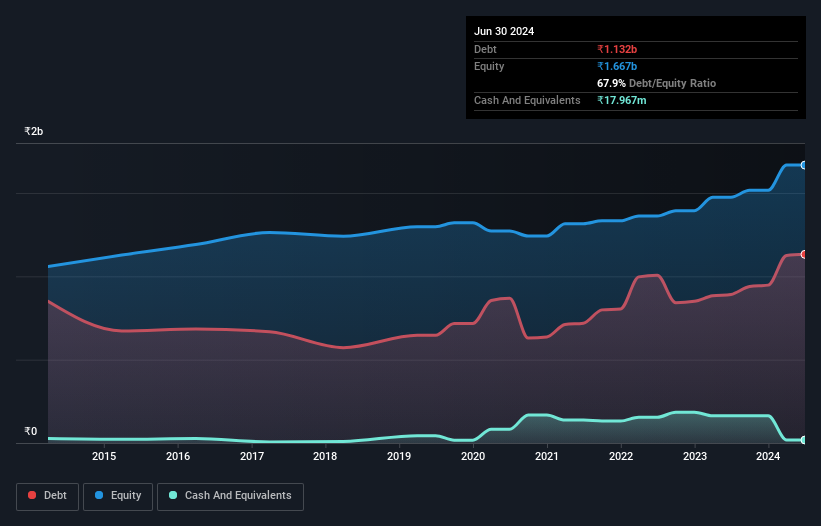Toggle the Equity legend button
The width and height of the screenshot is (821, 526).
[x=118, y=496]
